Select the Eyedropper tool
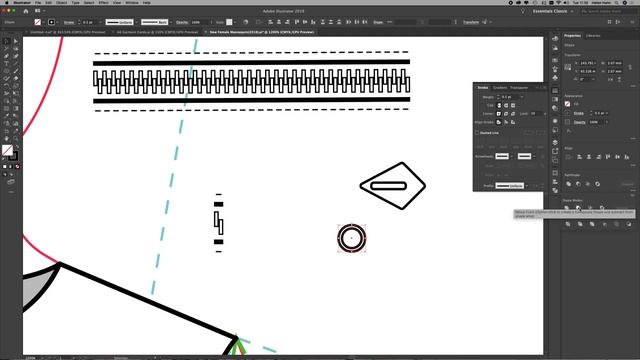Image resolution: width=640 pixels, height=360 pixels. tap(7, 116)
